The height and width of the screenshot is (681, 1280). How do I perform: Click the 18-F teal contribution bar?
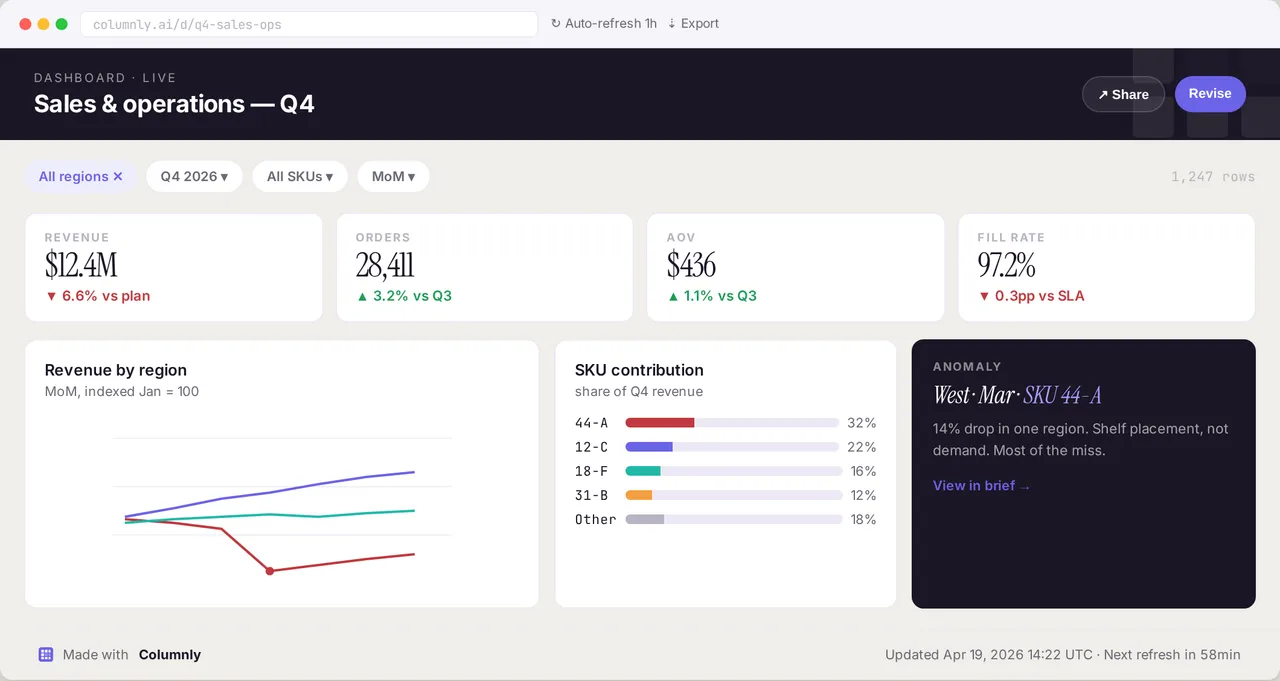click(x=643, y=471)
